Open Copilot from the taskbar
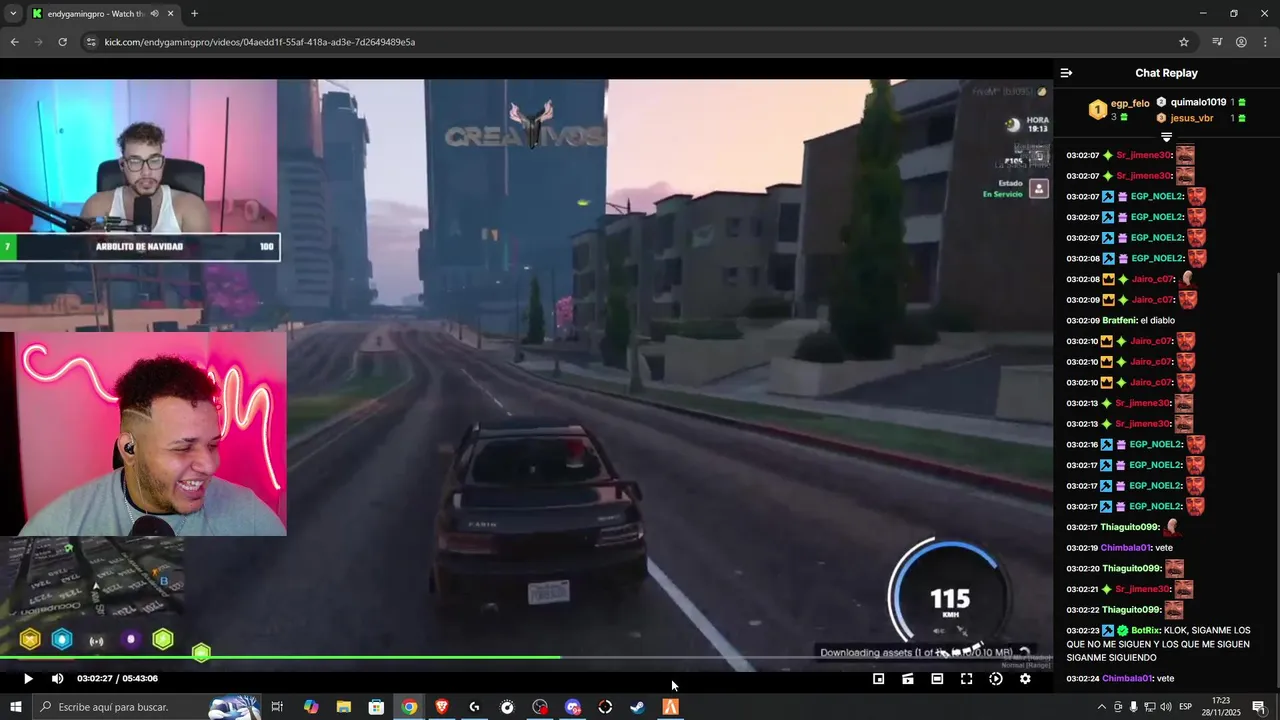This screenshot has height=720, width=1280. coord(311,707)
